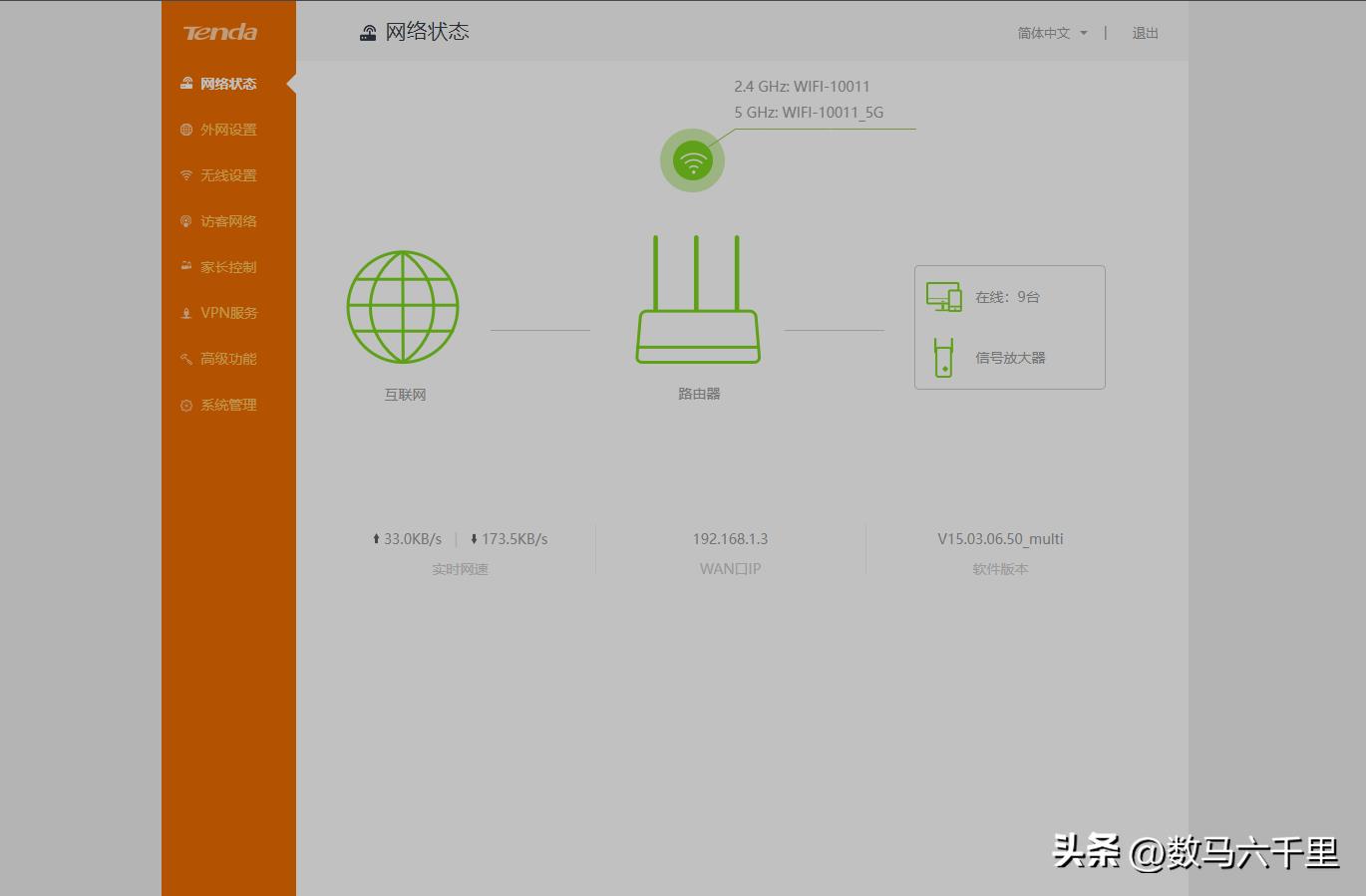This screenshot has width=1366, height=896.
Task: Click the router icon beside the 网络状态 title
Action: pos(368,33)
